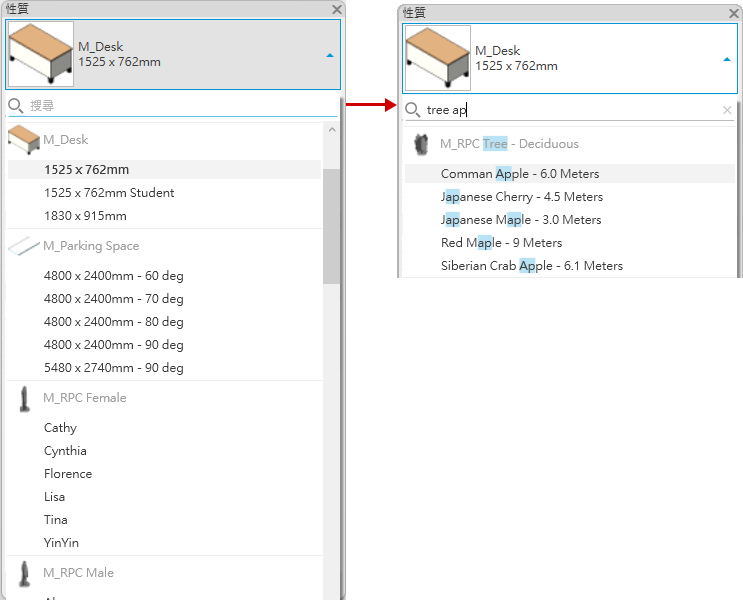Click the M_Parking Space family icon

(x=24, y=245)
